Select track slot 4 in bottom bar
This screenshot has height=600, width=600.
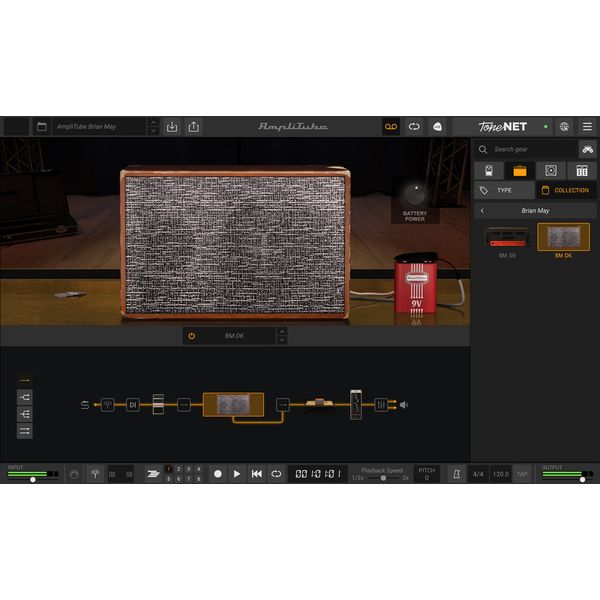(x=198, y=469)
